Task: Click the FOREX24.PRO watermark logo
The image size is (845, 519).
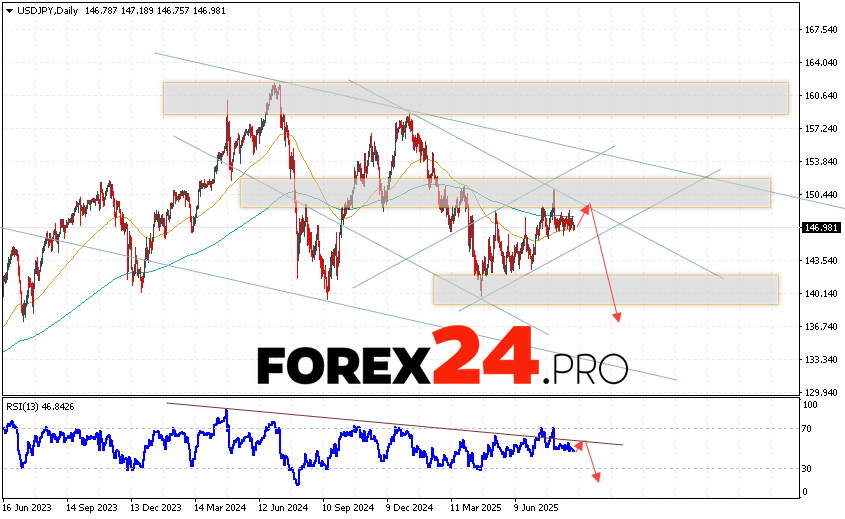Action: tap(442, 367)
